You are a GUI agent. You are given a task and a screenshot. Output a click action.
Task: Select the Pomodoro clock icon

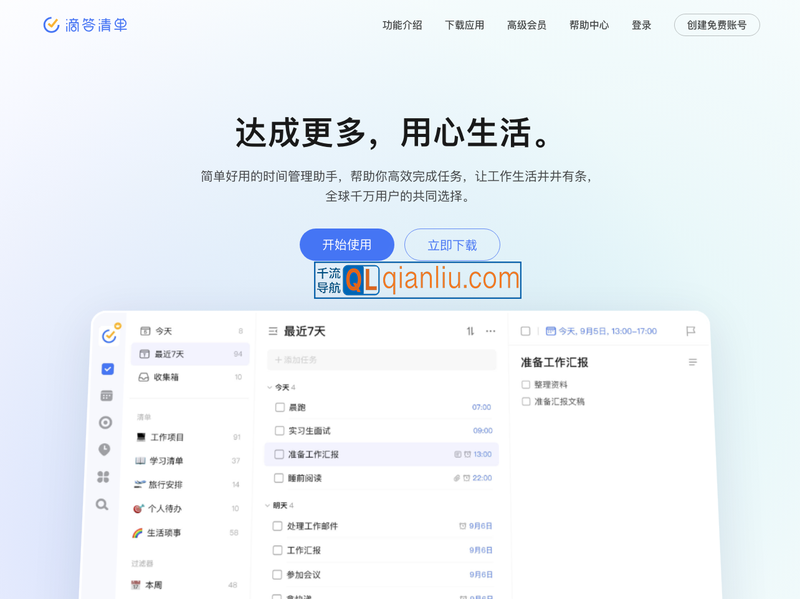coord(103,450)
